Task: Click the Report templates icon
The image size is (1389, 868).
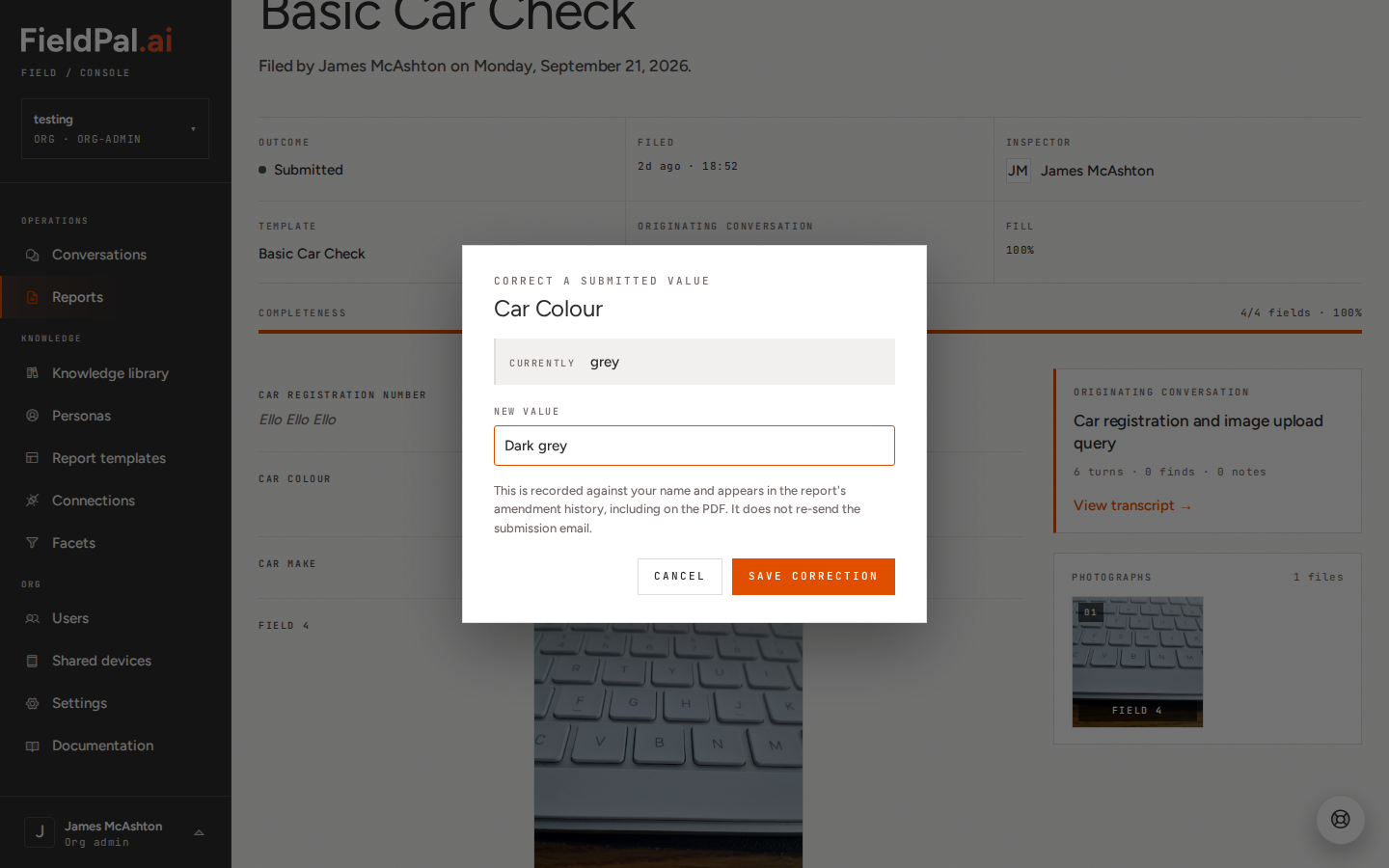Action: tap(32, 458)
